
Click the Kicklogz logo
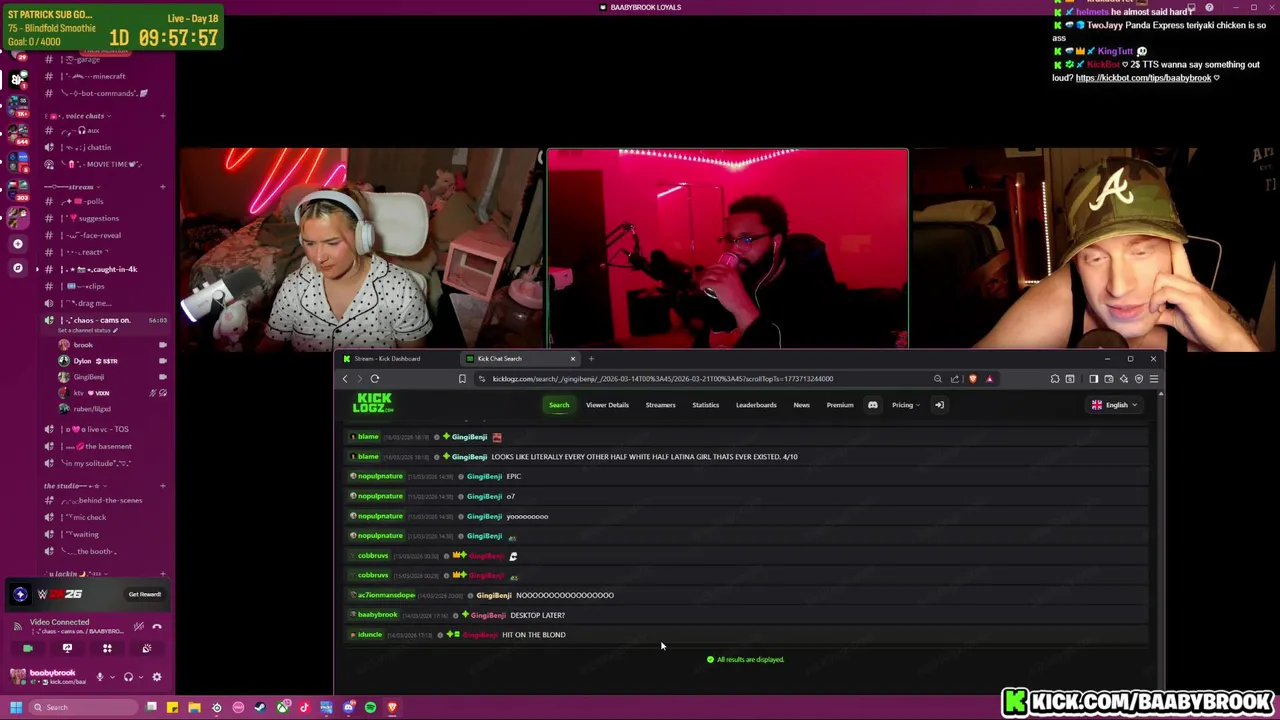[x=373, y=403]
